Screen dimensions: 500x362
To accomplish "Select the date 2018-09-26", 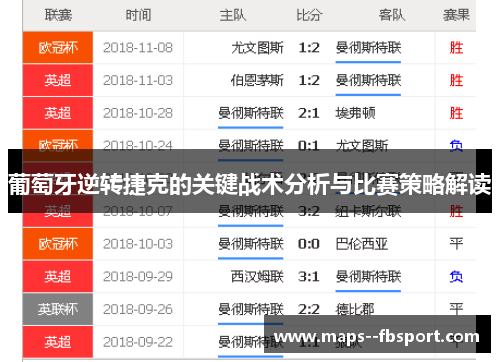I will click(x=138, y=309).
